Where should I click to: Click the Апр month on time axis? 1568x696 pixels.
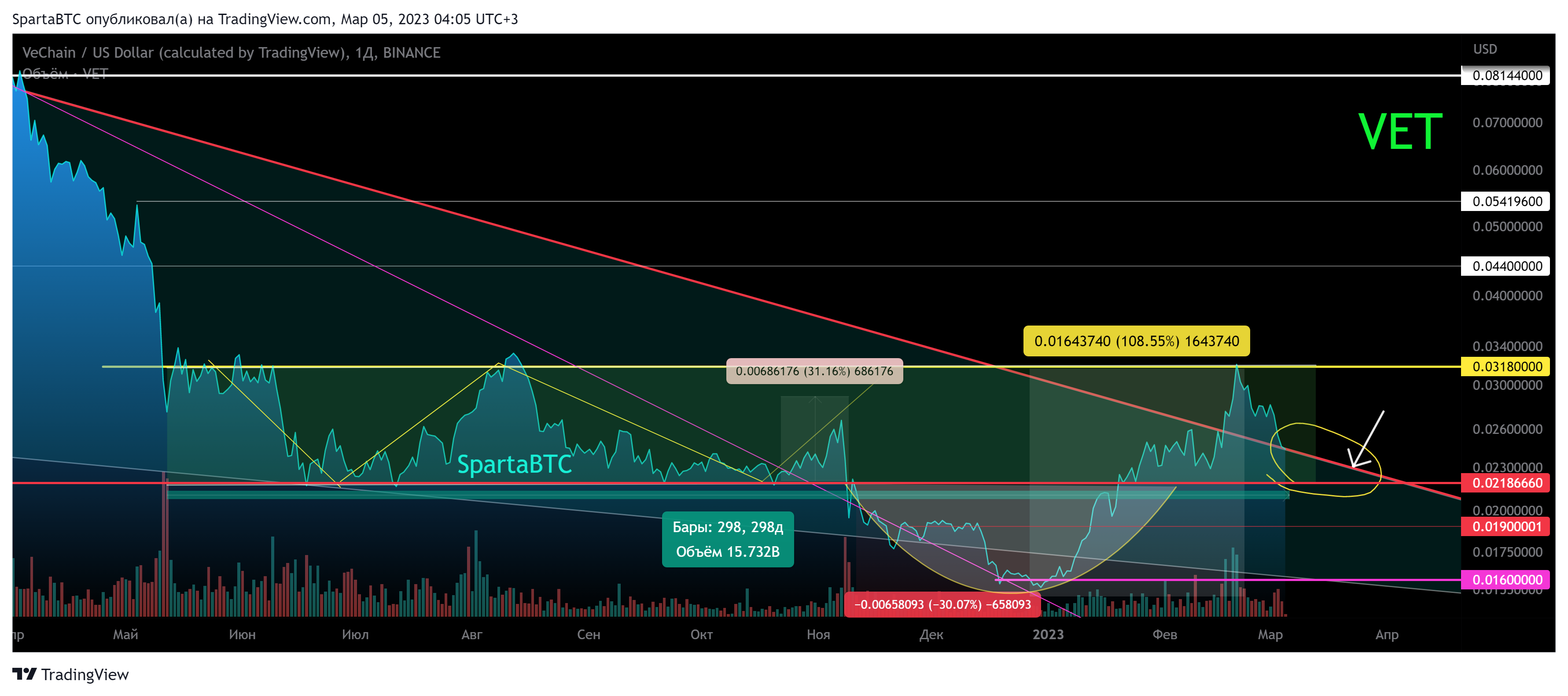pos(1387,634)
